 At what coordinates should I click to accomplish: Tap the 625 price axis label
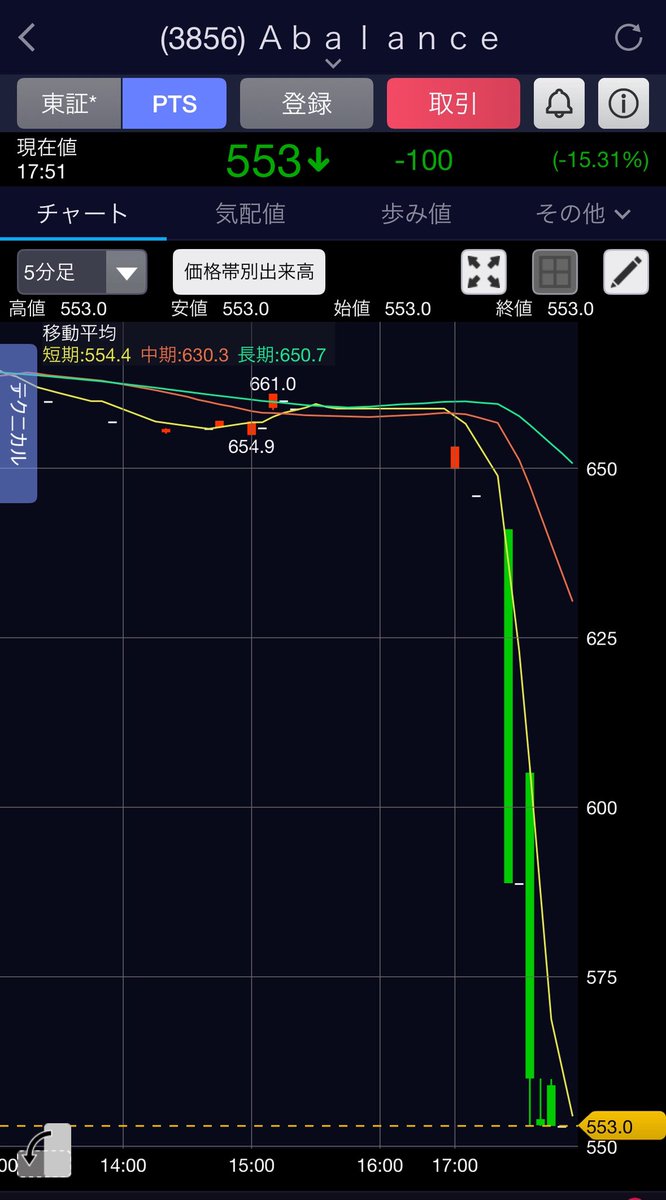click(x=602, y=638)
